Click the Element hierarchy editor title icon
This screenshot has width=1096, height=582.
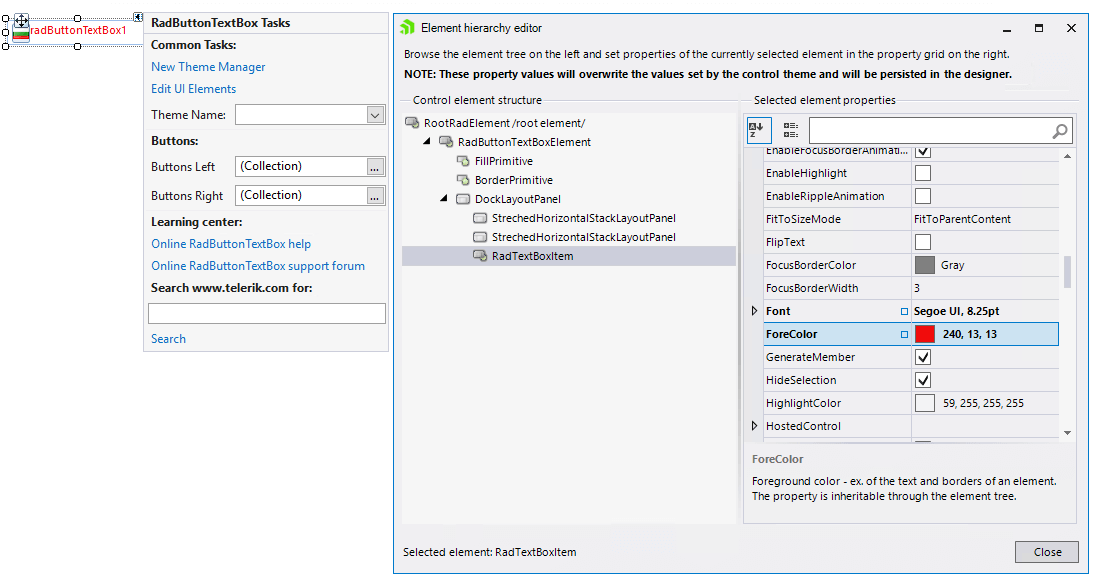point(407,28)
